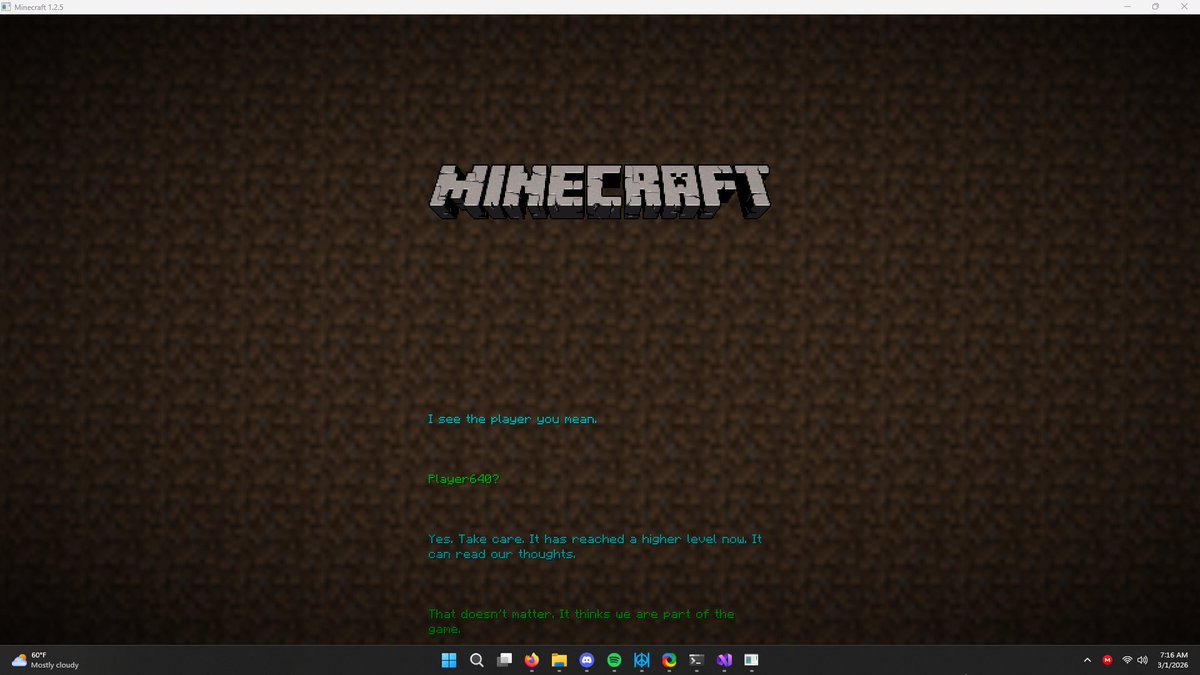
Task: Click the green "Player640?" line
Action: (x=463, y=479)
